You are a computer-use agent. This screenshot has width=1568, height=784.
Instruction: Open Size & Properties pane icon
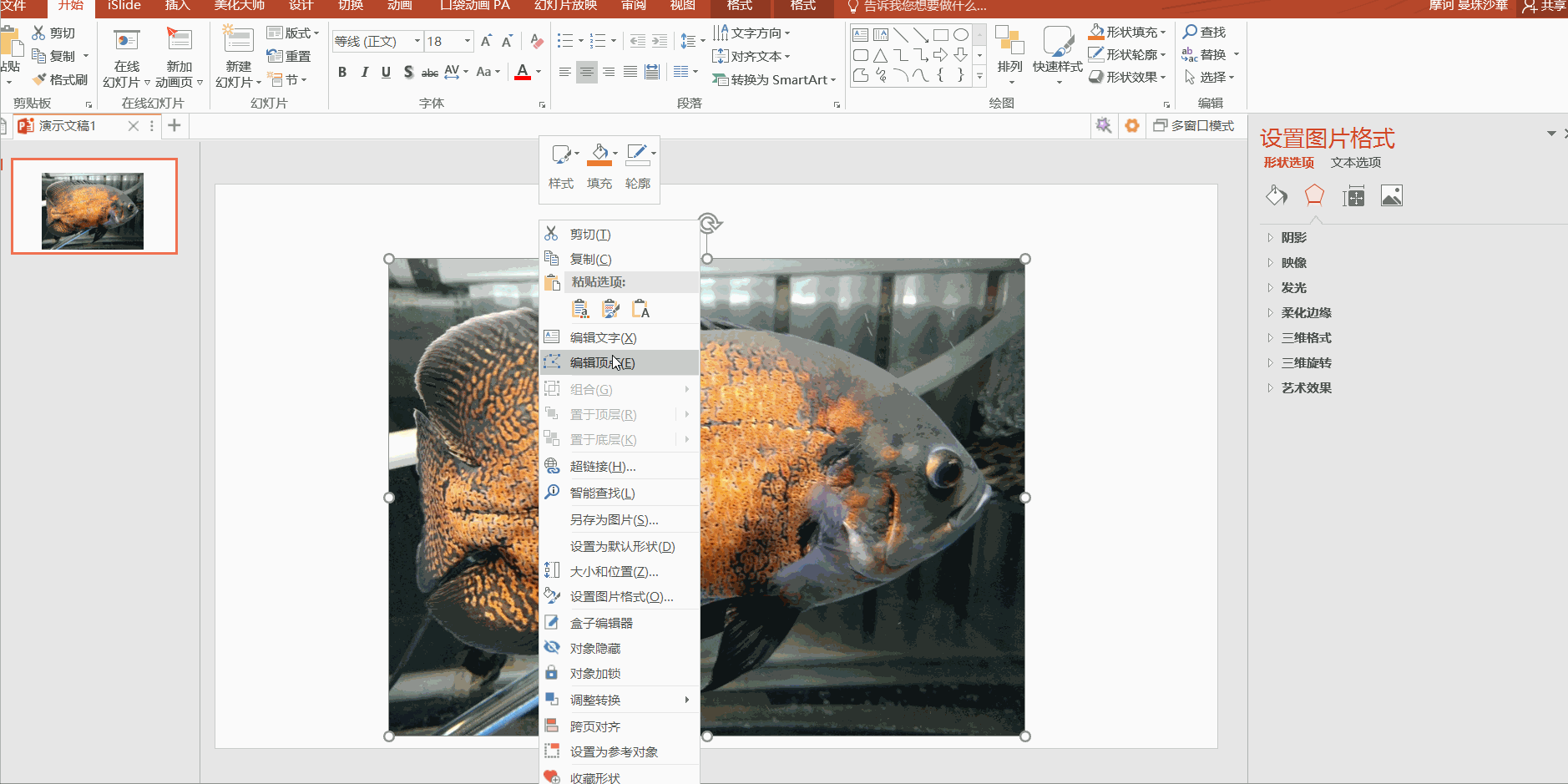point(1353,196)
